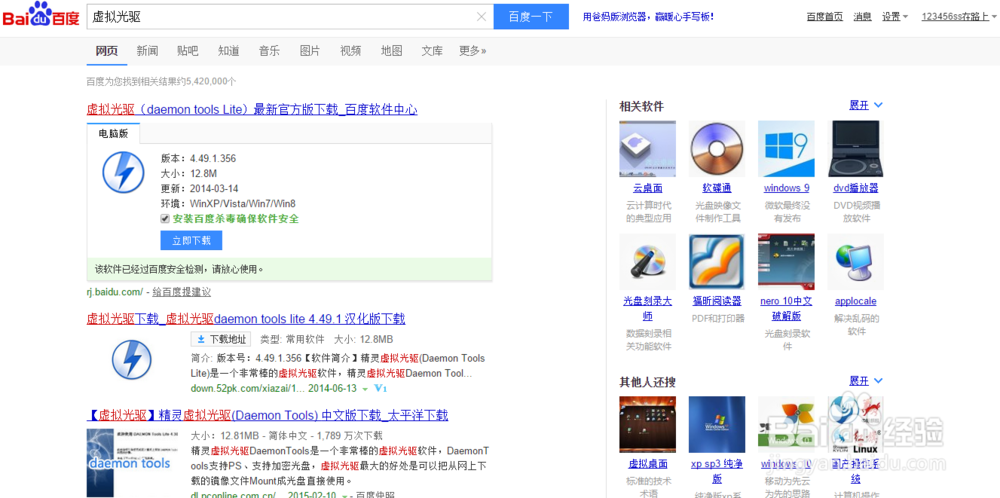The height and width of the screenshot is (498, 1000).
Task: Open applocale software icon
Action: tap(855, 261)
